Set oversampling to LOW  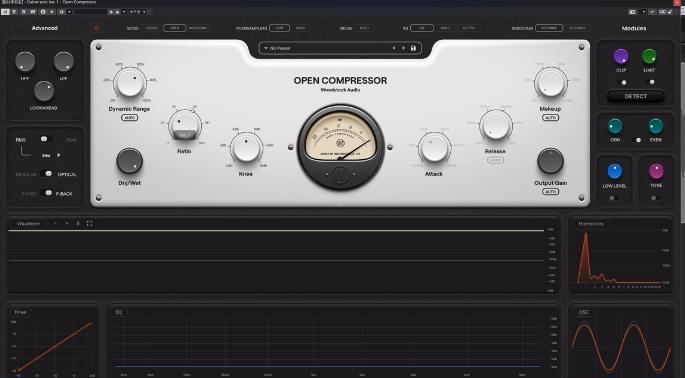[x=280, y=28]
